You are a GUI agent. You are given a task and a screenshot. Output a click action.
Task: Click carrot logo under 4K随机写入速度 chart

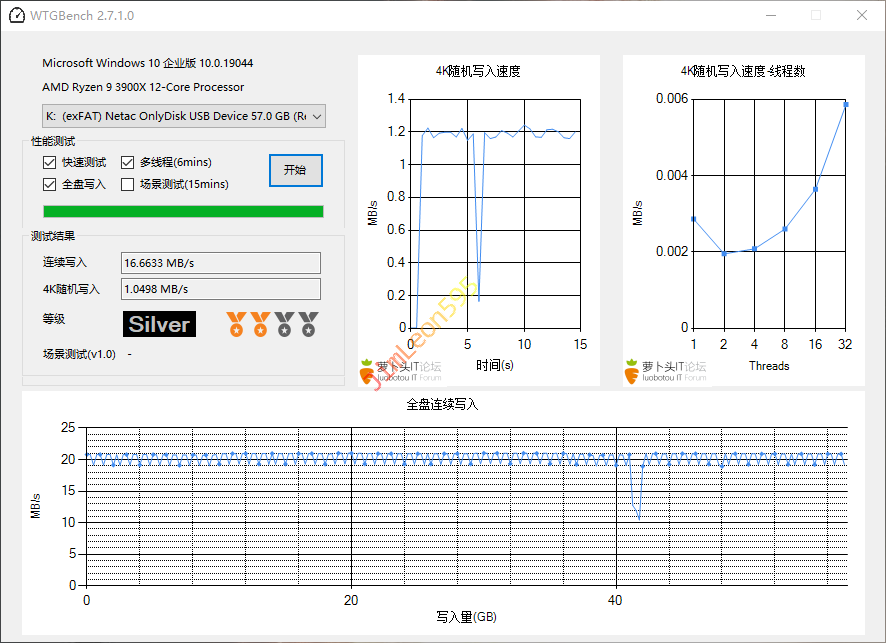click(x=368, y=370)
